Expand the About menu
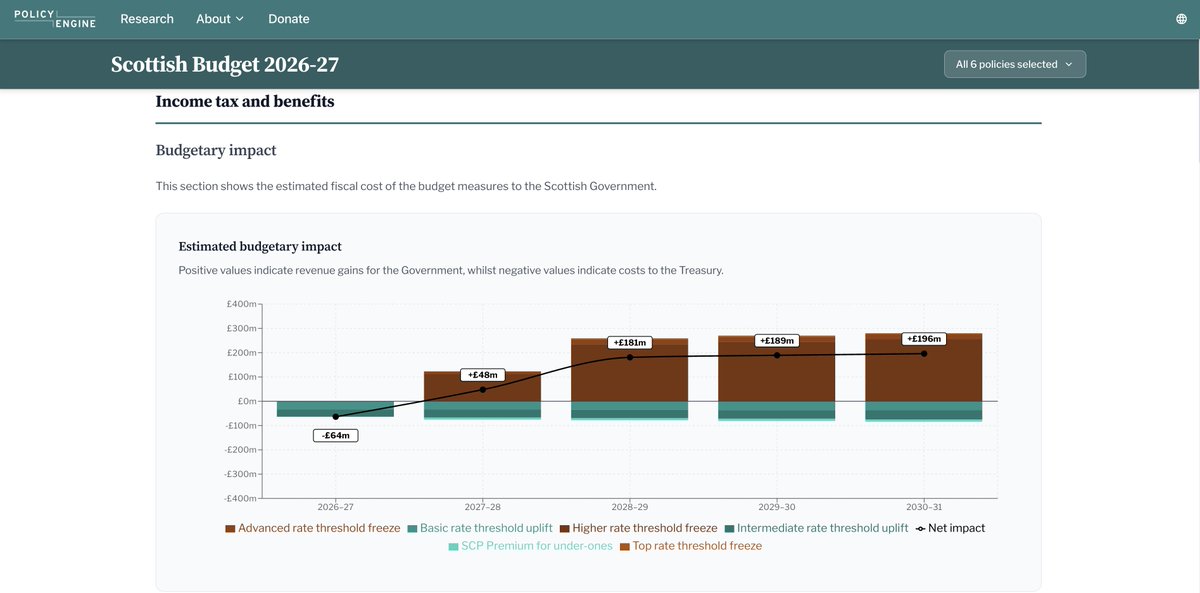Image resolution: width=1200 pixels, height=593 pixels. pyautogui.click(x=220, y=19)
